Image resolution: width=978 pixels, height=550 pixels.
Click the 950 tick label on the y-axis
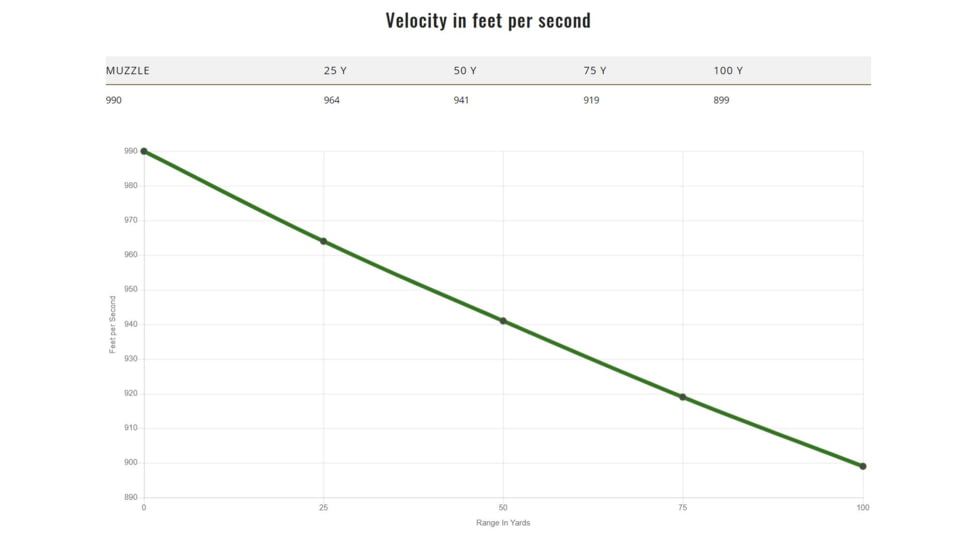point(131,290)
